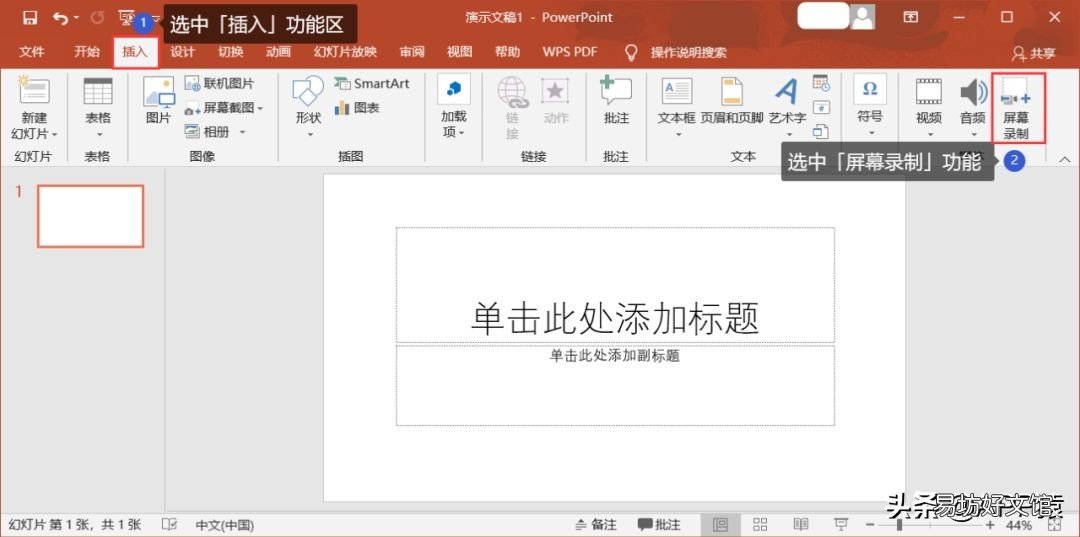The height and width of the screenshot is (537, 1080).
Task: Open the File (文件) tab
Action: coord(32,52)
